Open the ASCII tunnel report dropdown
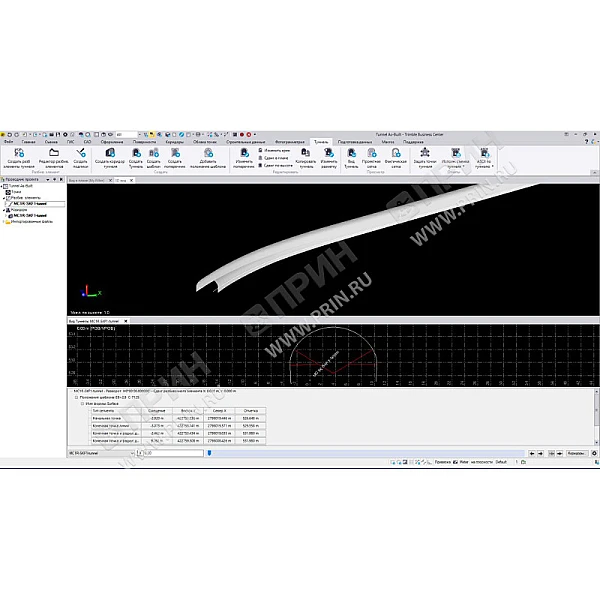The height and width of the screenshot is (600, 600). pyautogui.click(x=482, y=161)
